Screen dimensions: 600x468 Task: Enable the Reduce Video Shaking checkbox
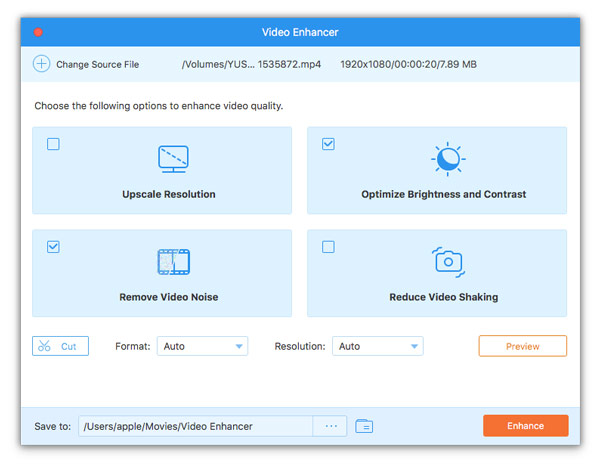click(328, 247)
